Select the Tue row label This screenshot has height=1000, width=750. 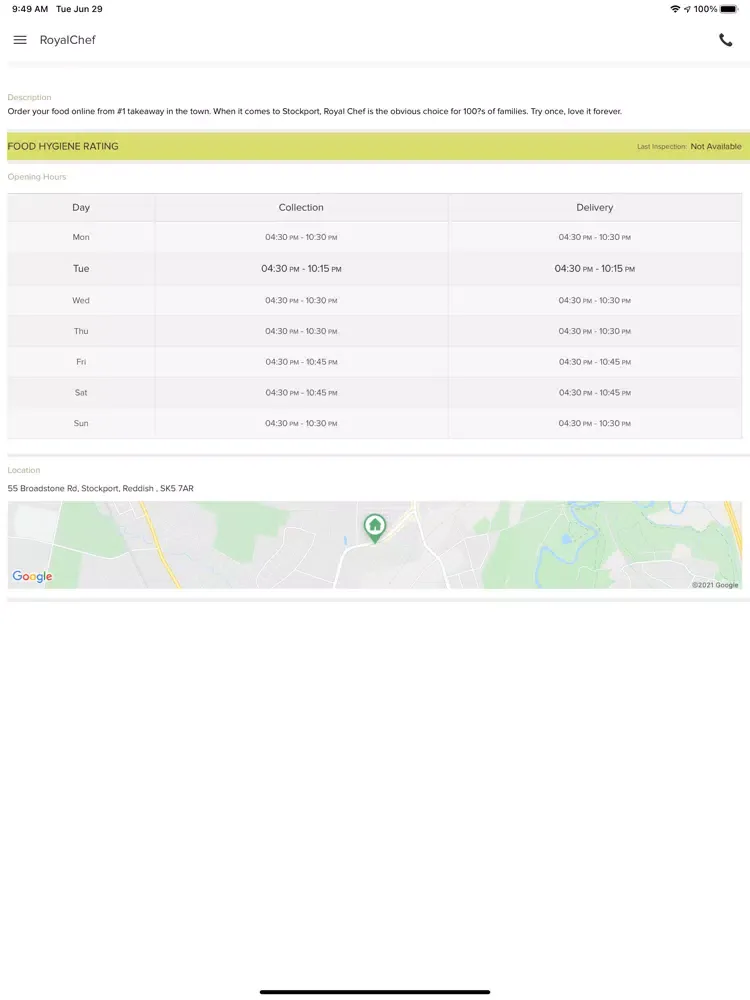(81, 268)
